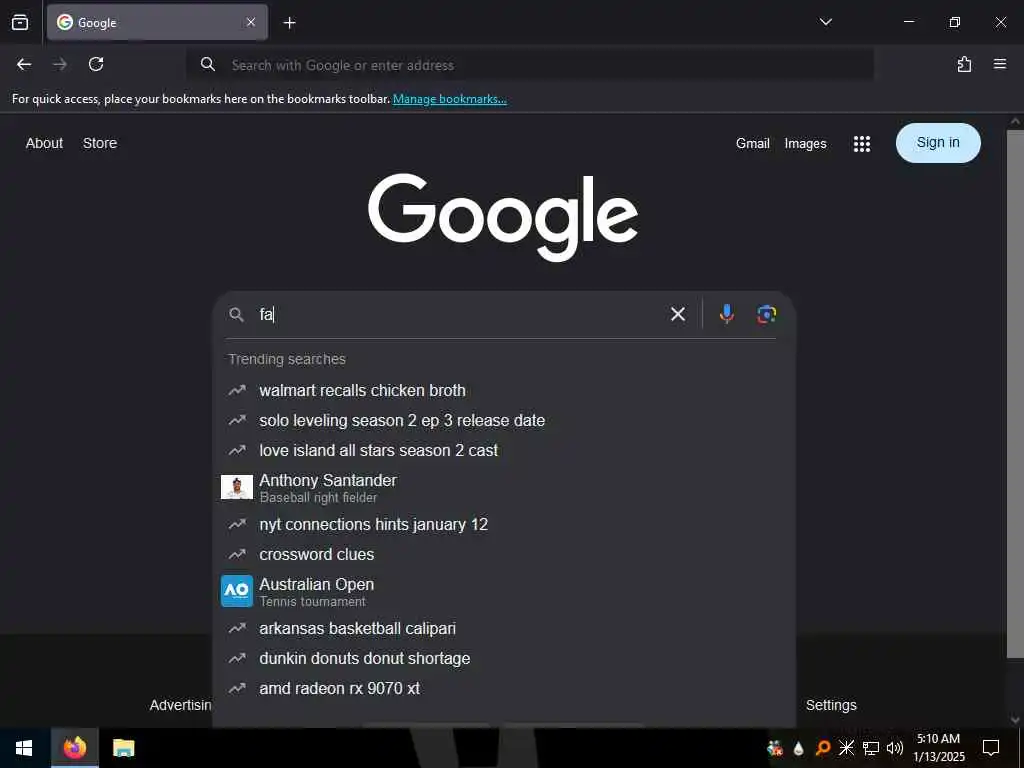Viewport: 1024px width, 768px height.
Task: Click trending arrow beside 'walmart recalls chicken broth'
Action: pyautogui.click(x=237, y=391)
